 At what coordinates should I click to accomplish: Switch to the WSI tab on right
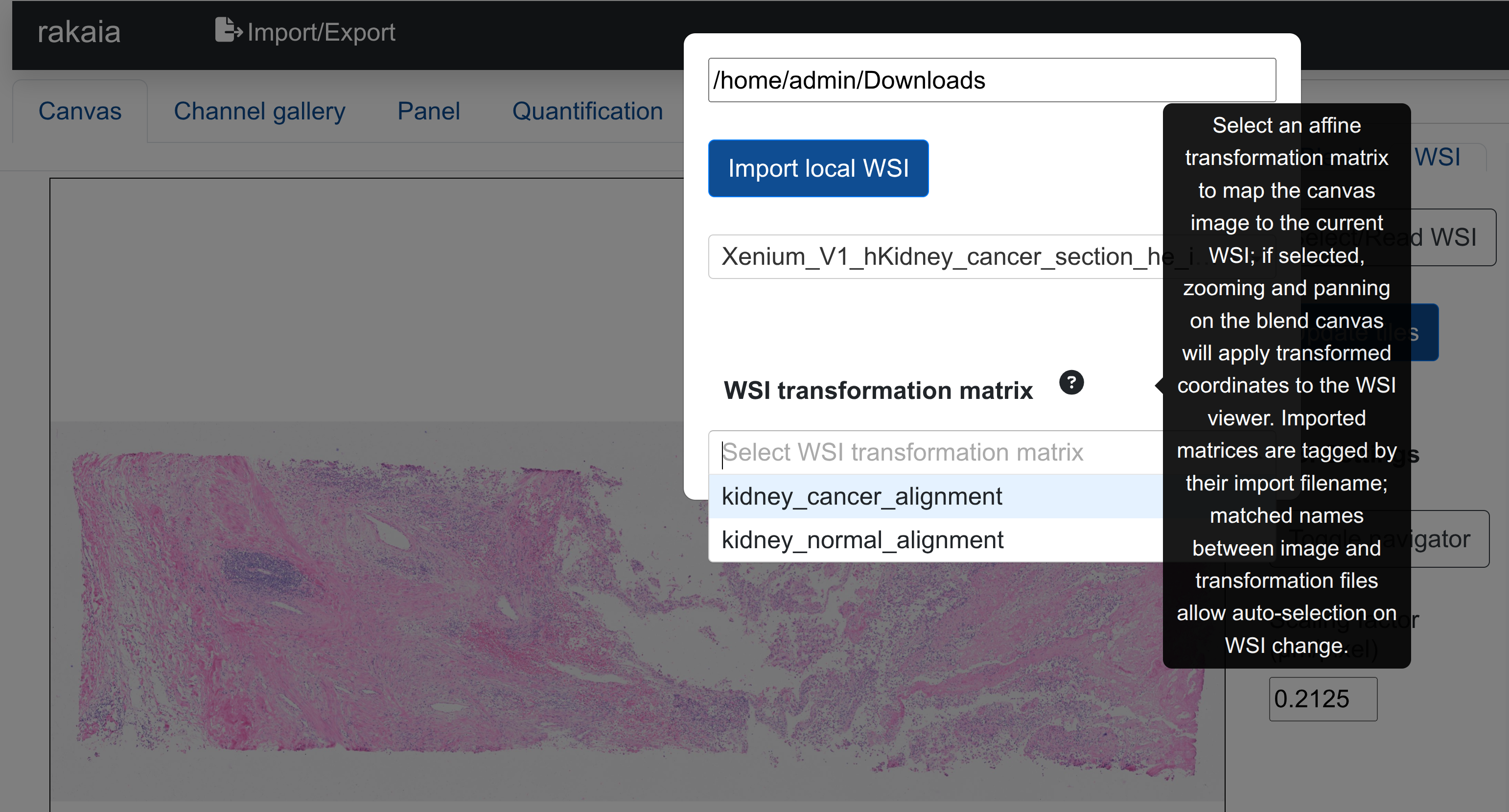click(x=1437, y=157)
